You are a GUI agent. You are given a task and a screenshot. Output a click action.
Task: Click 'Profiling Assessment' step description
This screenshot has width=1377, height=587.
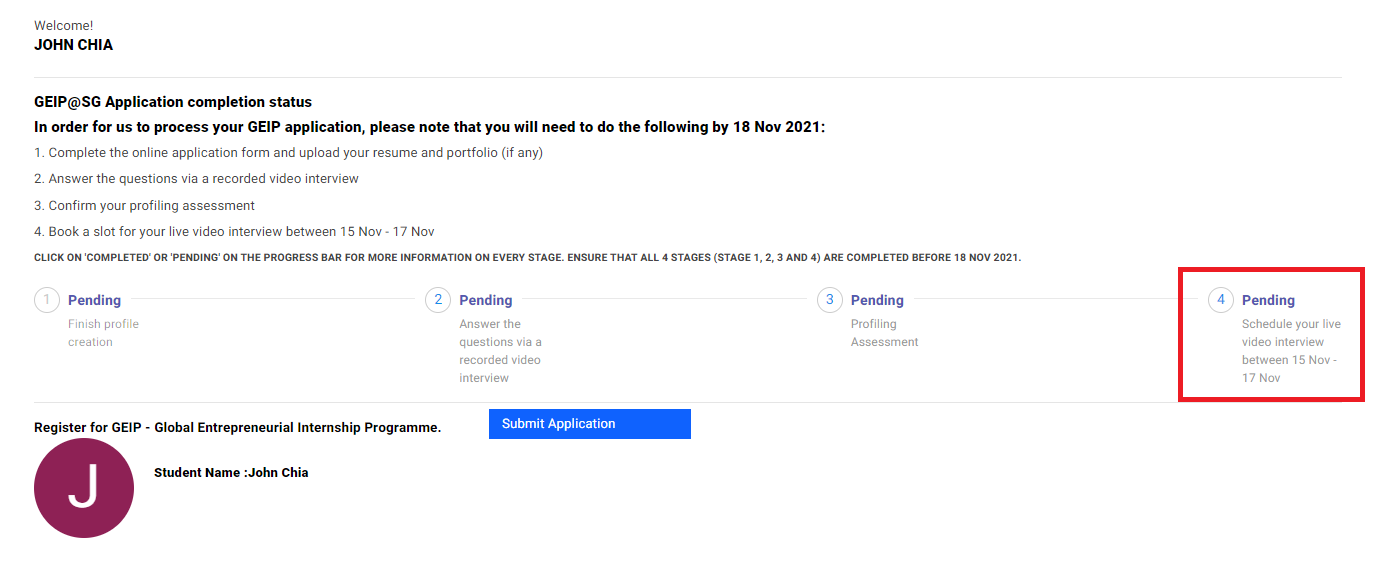pos(884,333)
